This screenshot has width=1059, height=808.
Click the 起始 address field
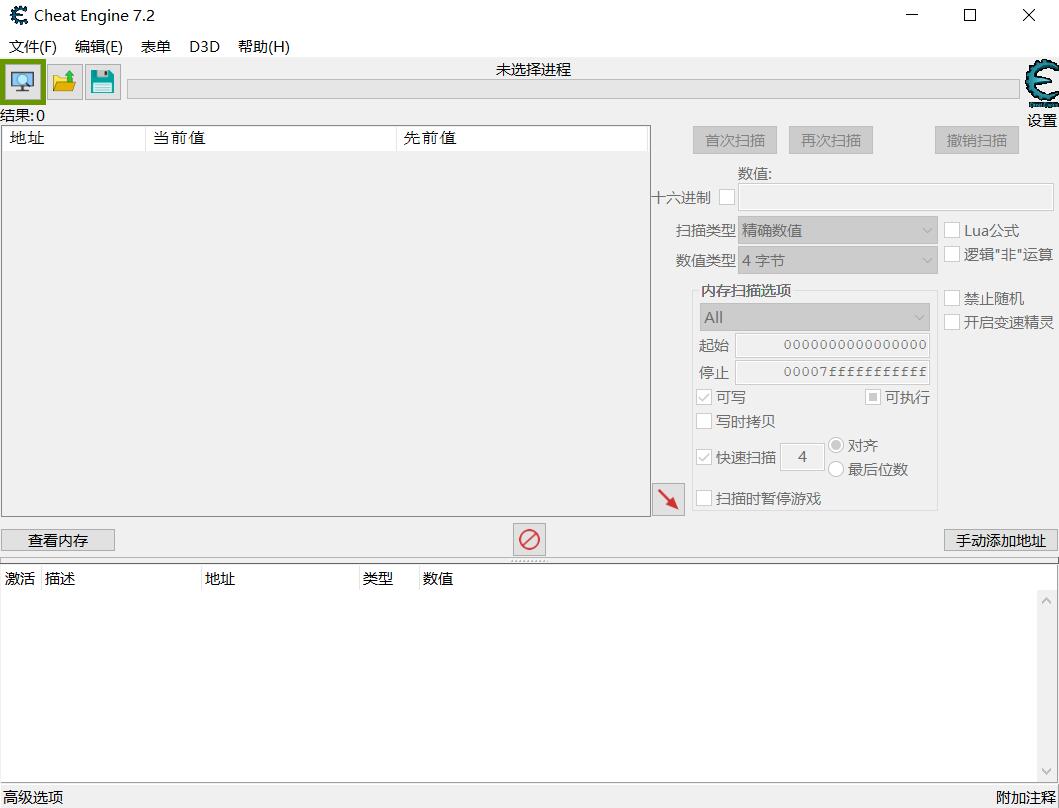pos(832,345)
